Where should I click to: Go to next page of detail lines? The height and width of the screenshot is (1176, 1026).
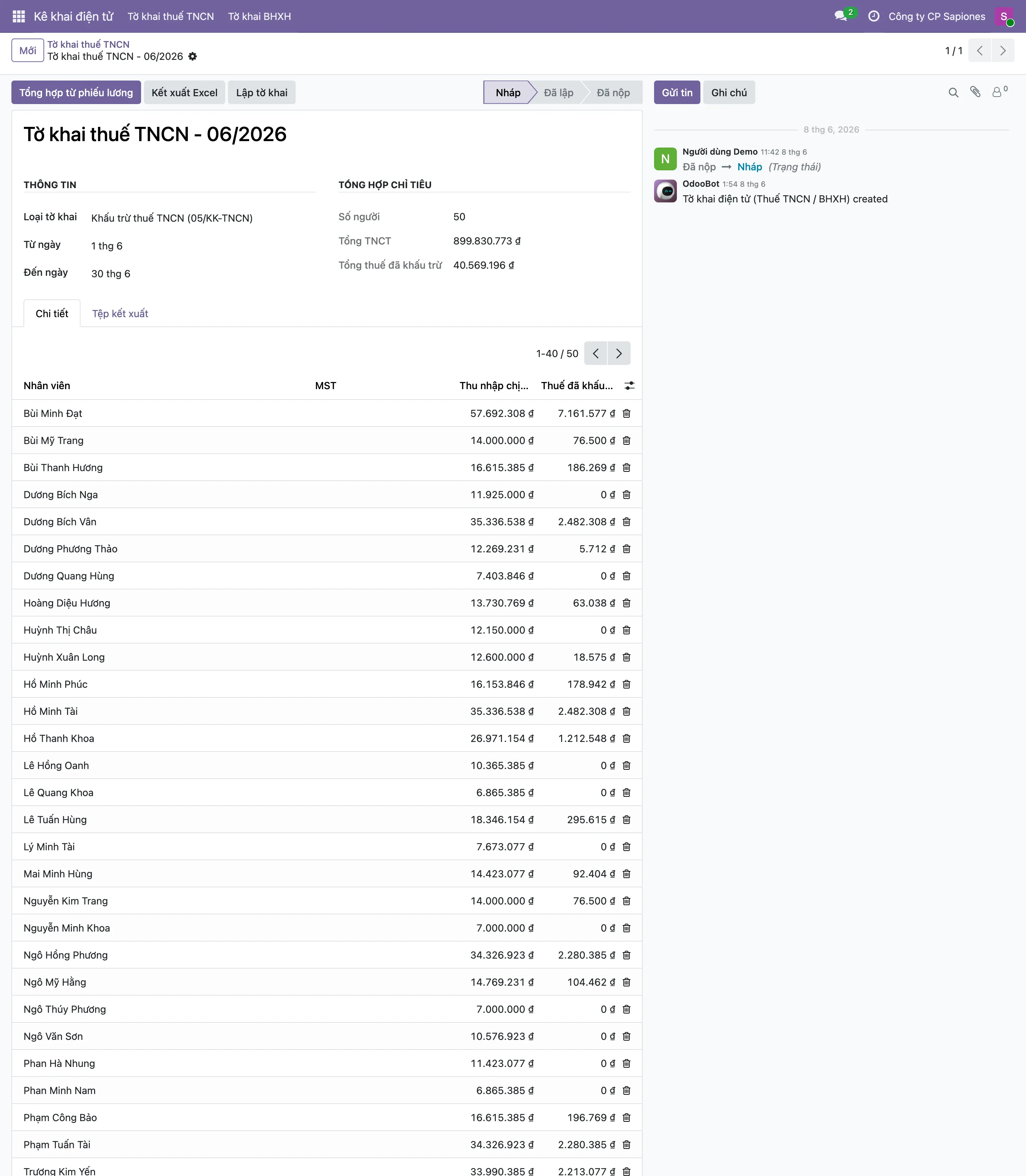619,354
